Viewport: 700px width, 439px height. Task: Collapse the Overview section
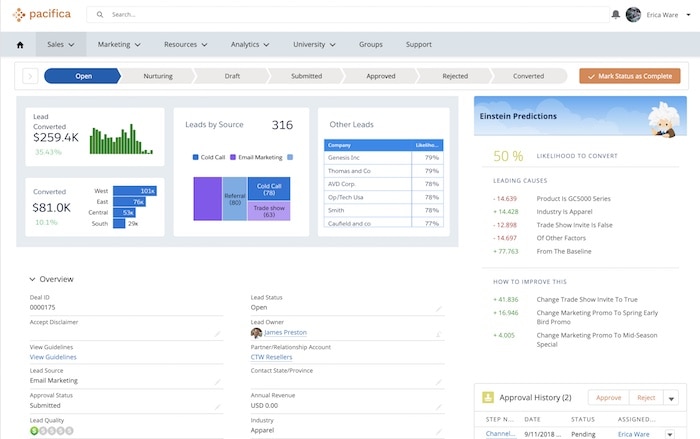32,280
